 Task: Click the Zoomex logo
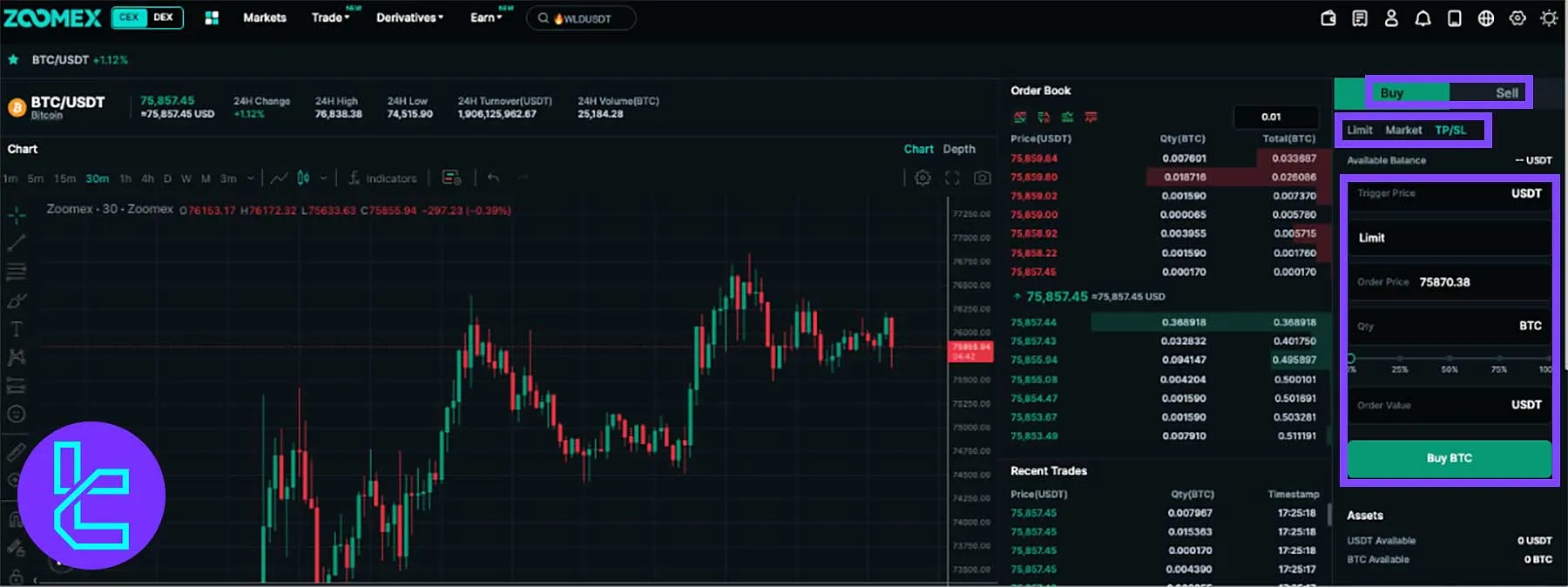click(x=52, y=17)
